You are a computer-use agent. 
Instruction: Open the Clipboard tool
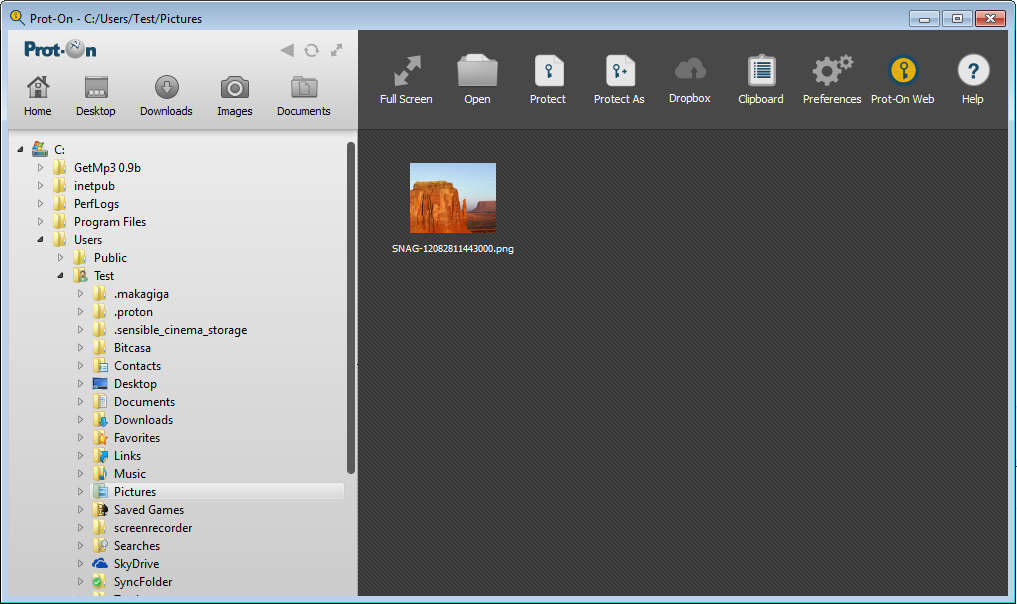[761, 72]
